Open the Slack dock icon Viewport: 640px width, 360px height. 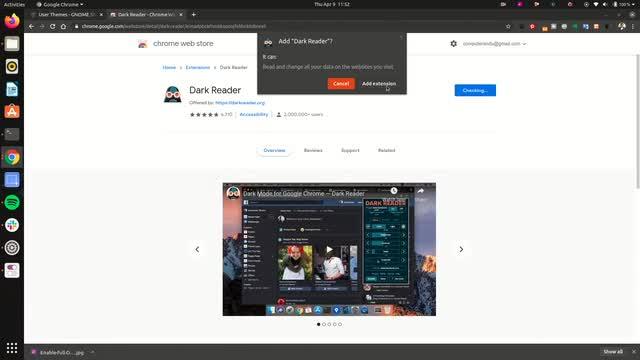tap(12, 225)
